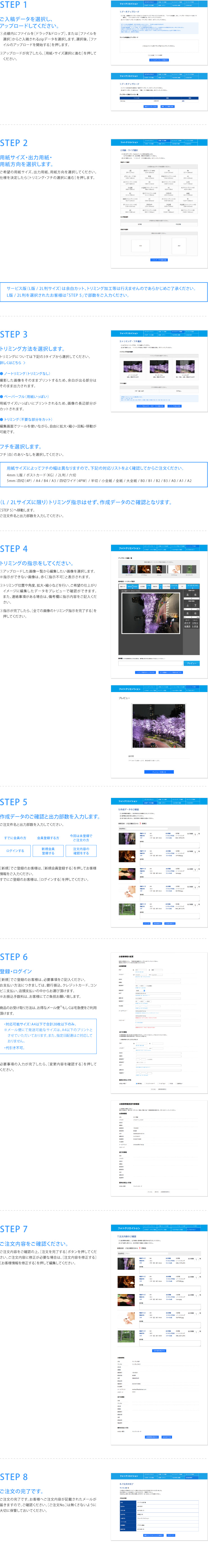Select the トリミング方法を選択します heading
Screen dimensions: 208x1568
click(x=32, y=349)
